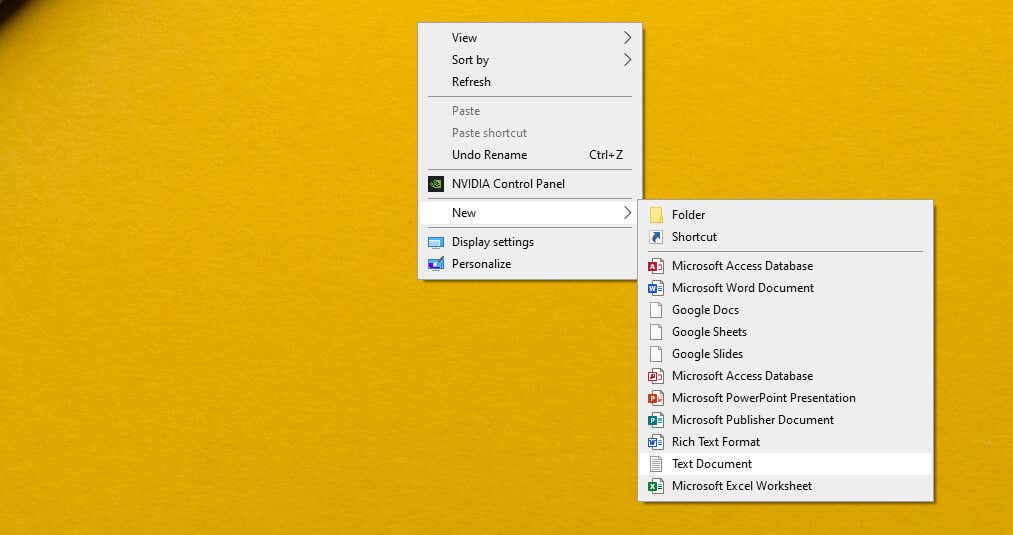Click outlined Access Database icon below Google Slides
The height and width of the screenshot is (535, 1013).
656,376
